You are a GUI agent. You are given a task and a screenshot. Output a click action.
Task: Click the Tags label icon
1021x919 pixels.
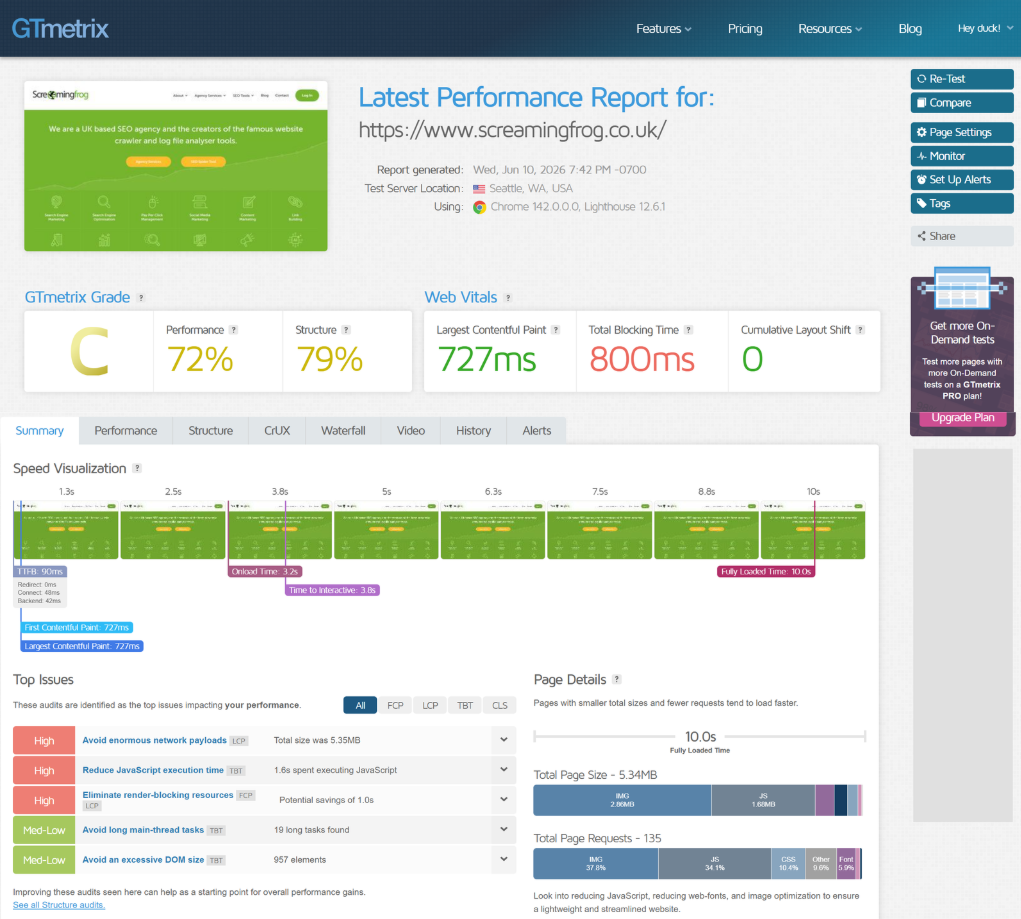coord(921,203)
